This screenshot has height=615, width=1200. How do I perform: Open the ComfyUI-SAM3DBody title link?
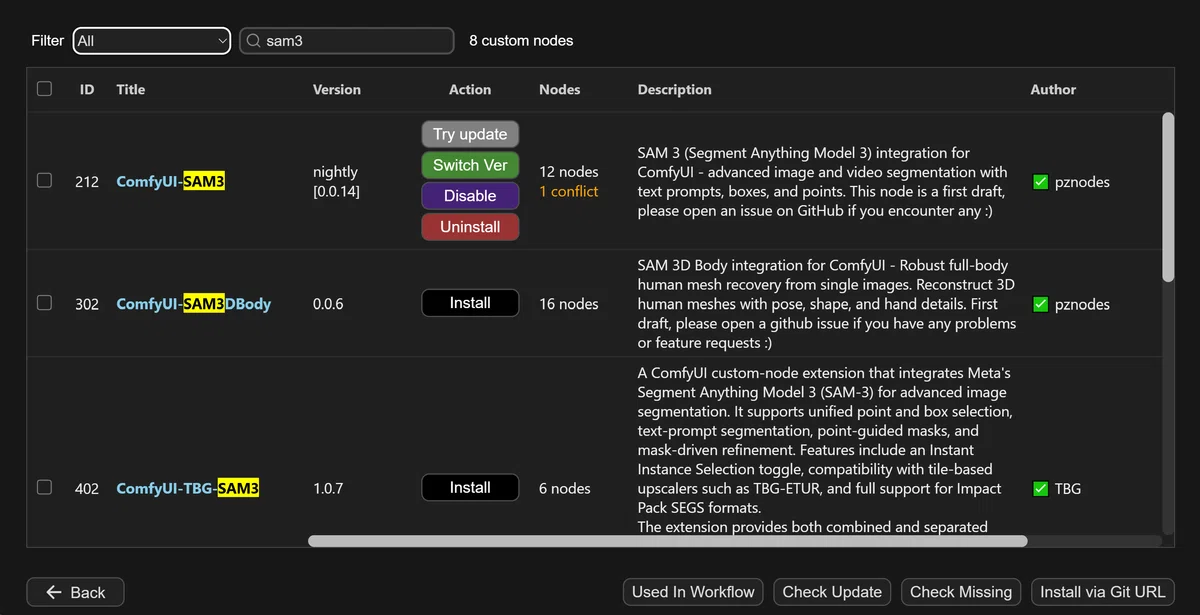(x=193, y=304)
